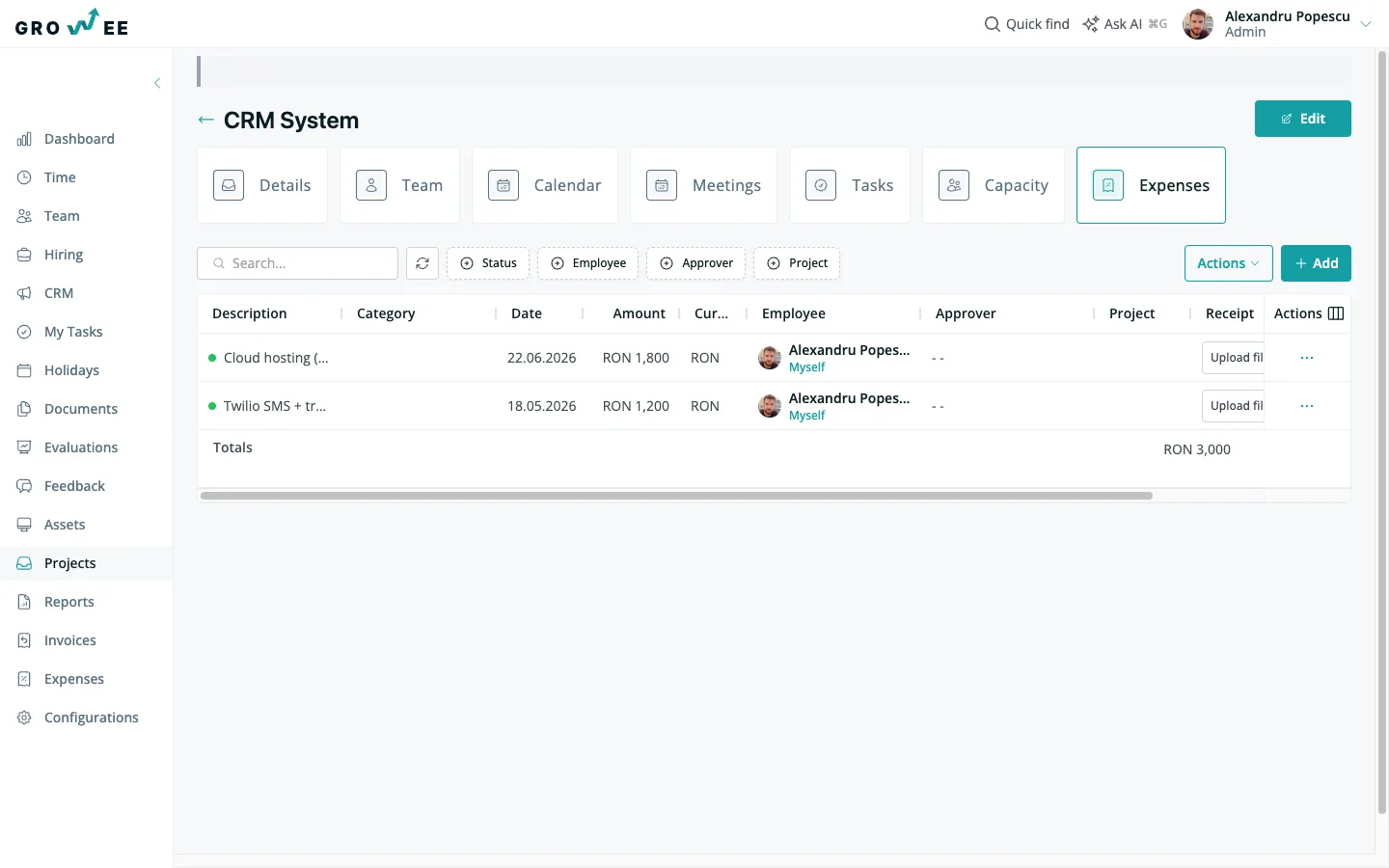This screenshot has width=1389, height=868.
Task: Go back using the arrow beside CRM System
Action: tap(205, 120)
